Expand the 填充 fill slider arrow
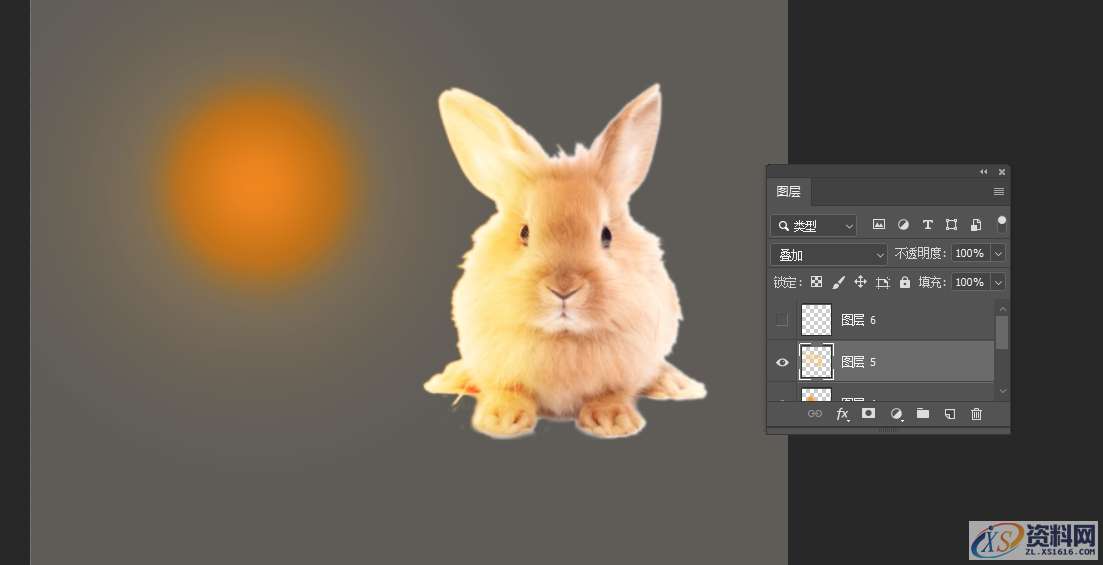The width and height of the screenshot is (1103, 565). click(x=997, y=282)
